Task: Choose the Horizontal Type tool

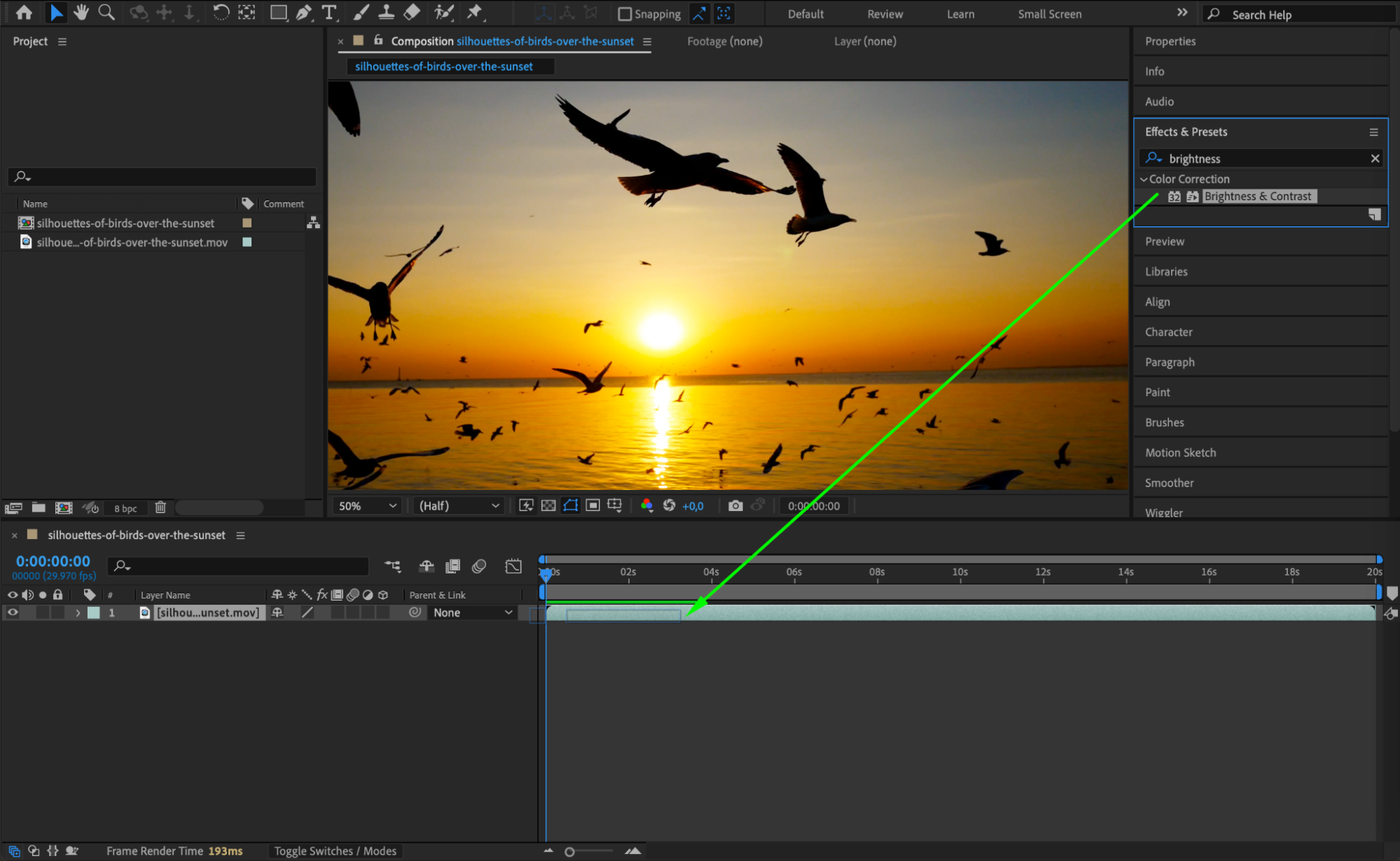Action: [328, 13]
